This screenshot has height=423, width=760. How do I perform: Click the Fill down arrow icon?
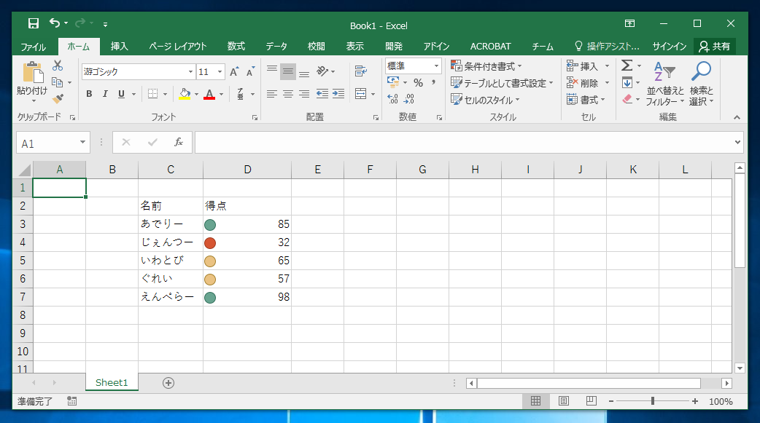pos(627,83)
